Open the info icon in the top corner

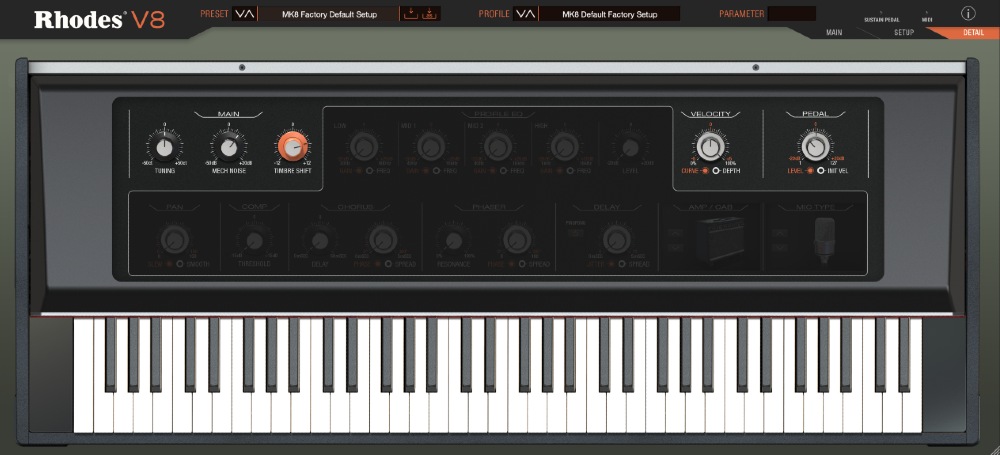coord(968,13)
